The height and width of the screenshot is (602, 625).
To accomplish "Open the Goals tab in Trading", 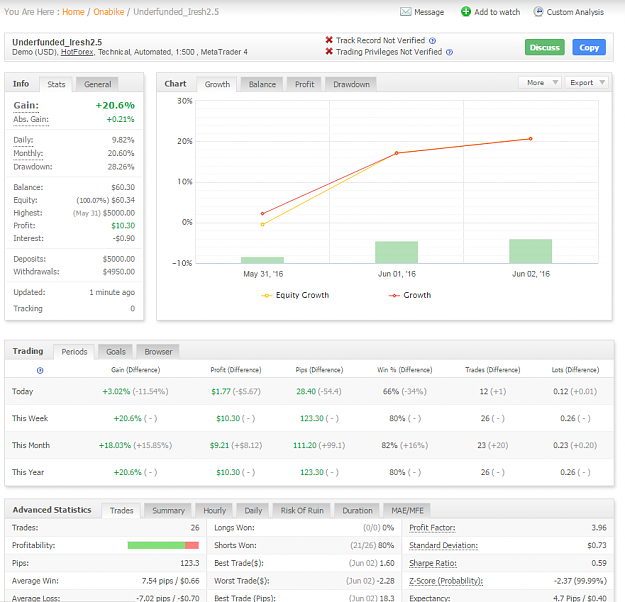I will (x=116, y=352).
